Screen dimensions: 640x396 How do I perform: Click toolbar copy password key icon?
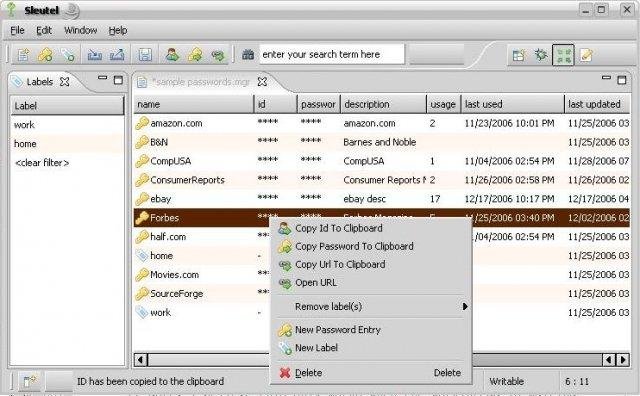click(195, 55)
